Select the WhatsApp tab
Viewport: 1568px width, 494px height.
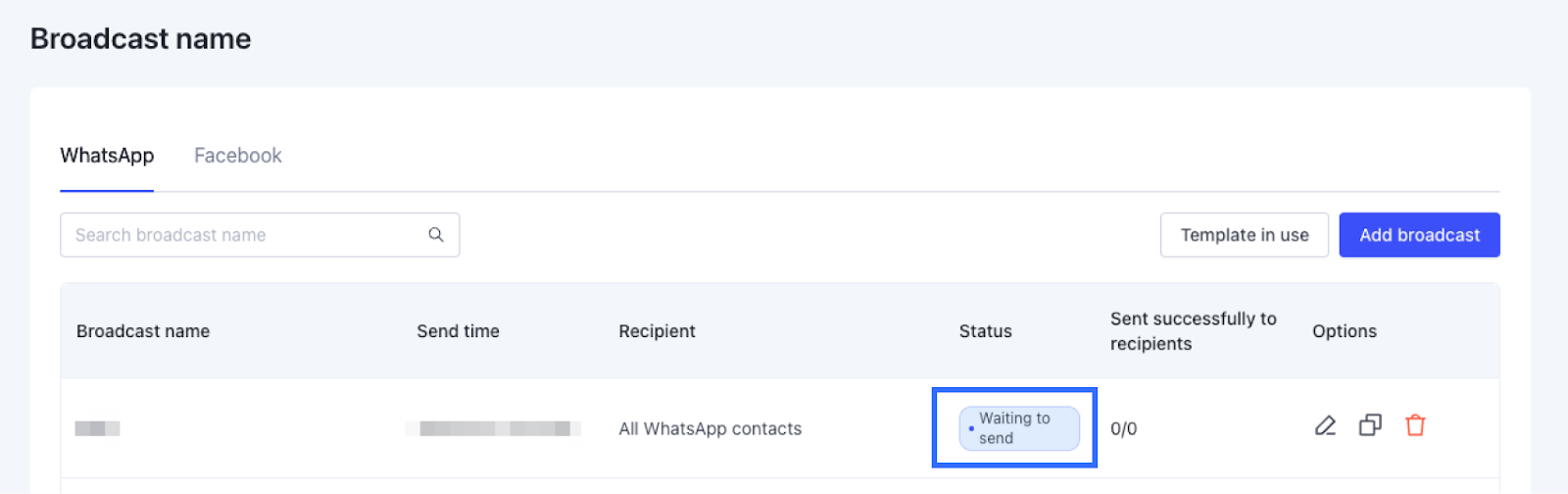(107, 156)
